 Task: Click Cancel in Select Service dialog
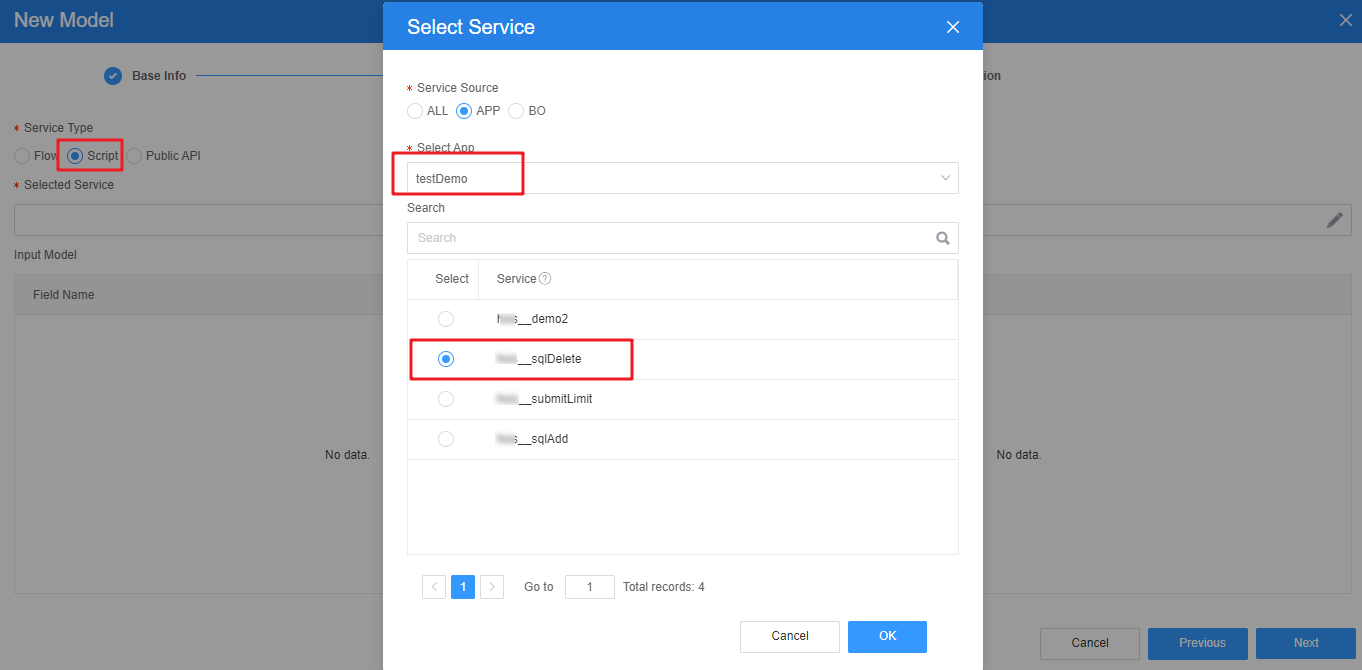(790, 636)
